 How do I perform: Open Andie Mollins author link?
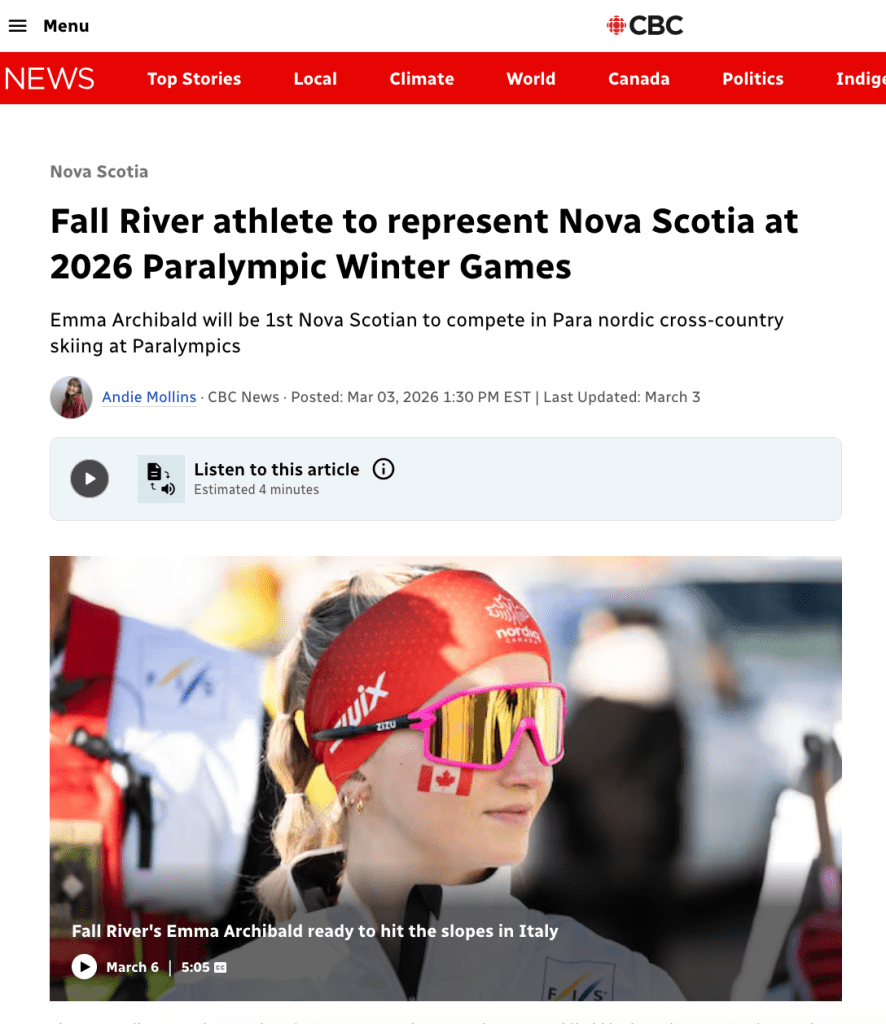point(149,397)
